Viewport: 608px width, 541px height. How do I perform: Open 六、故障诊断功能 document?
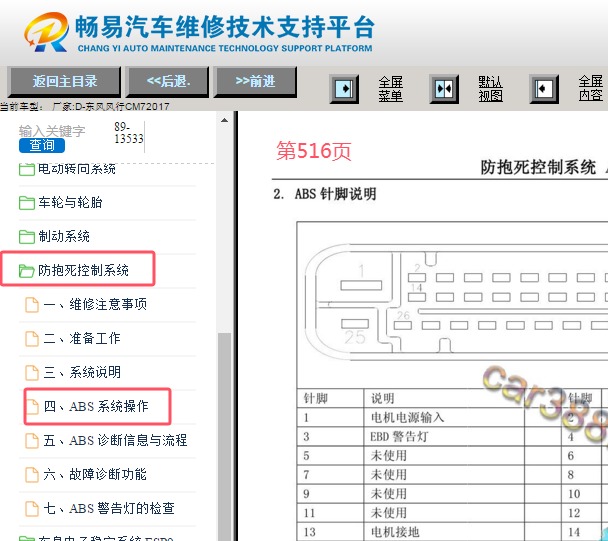click(95, 474)
